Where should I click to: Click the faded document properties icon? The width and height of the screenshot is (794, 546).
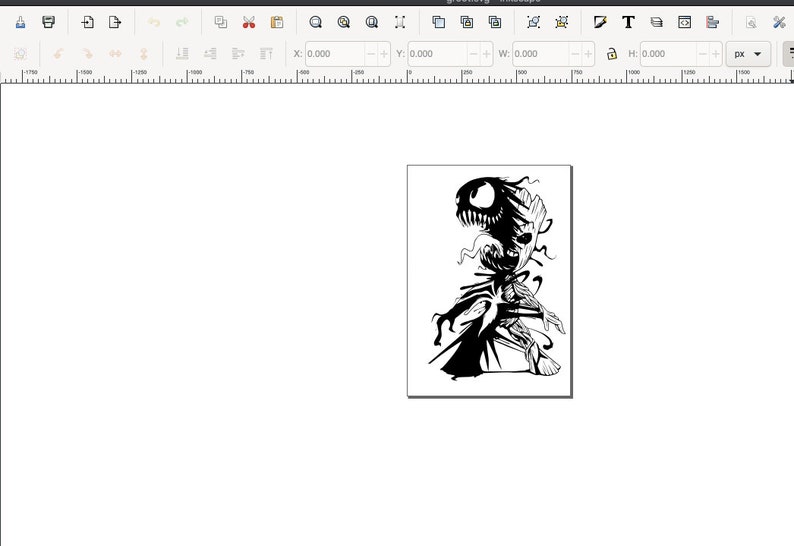pyautogui.click(x=751, y=22)
